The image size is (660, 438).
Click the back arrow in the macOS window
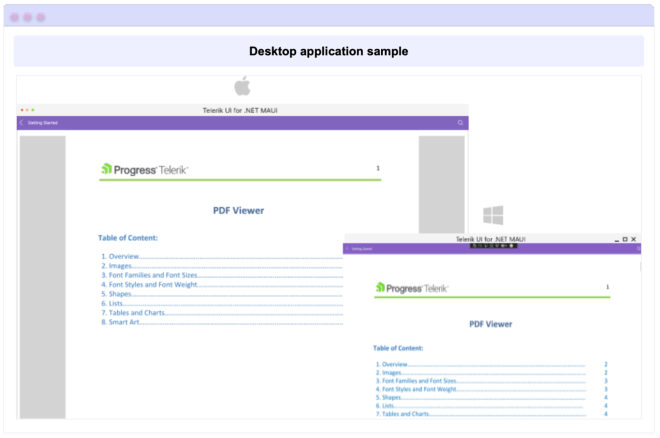21,123
